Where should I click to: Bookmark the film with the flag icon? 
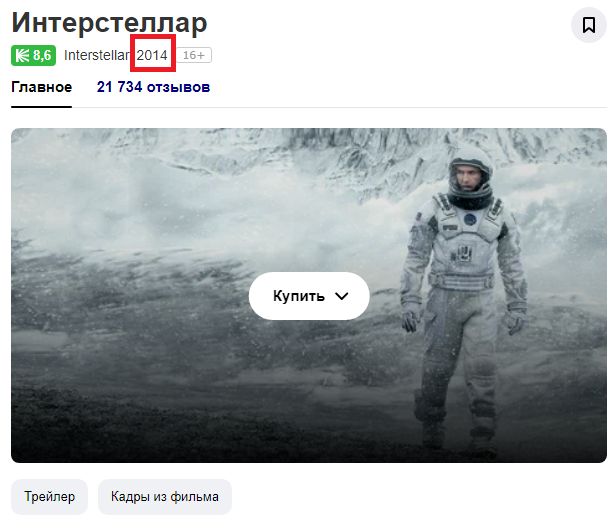click(589, 25)
